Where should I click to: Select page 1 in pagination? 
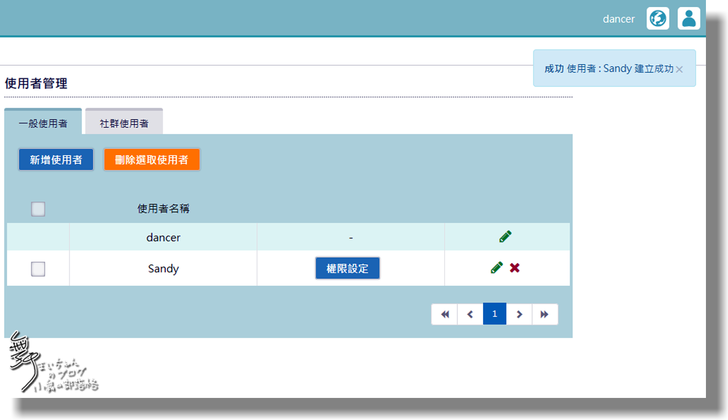click(494, 314)
